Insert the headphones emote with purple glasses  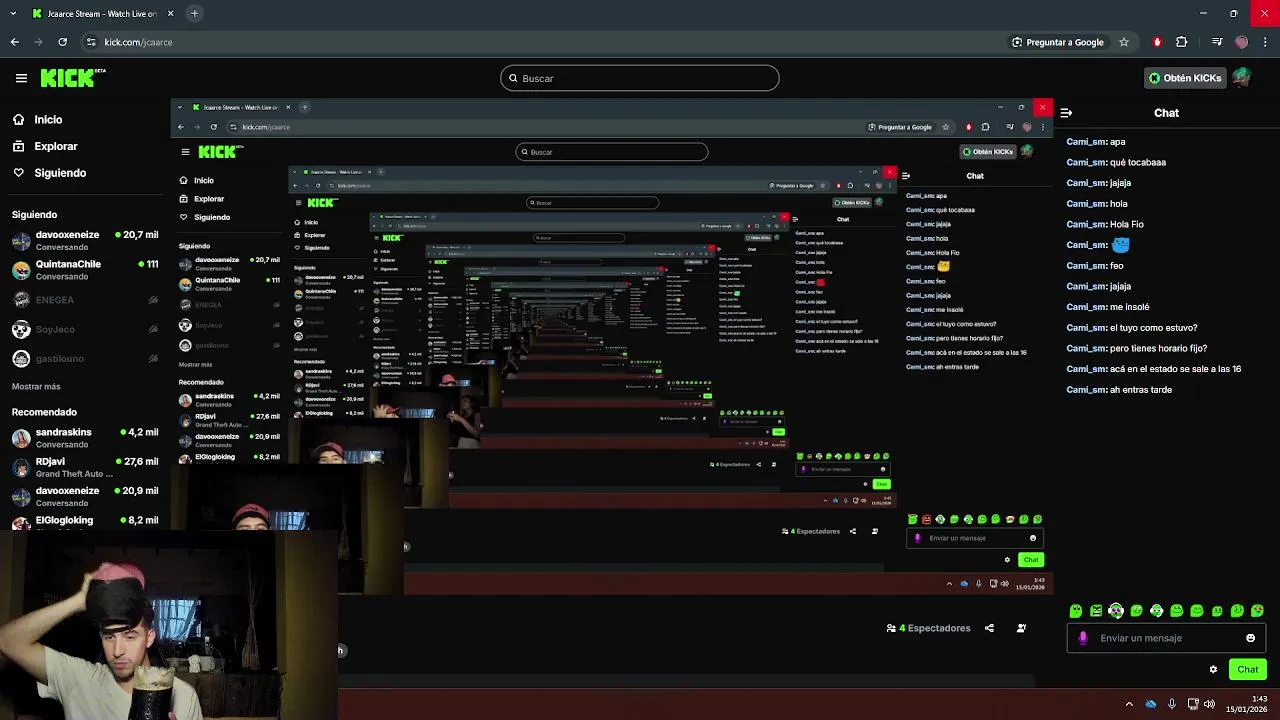1116,611
